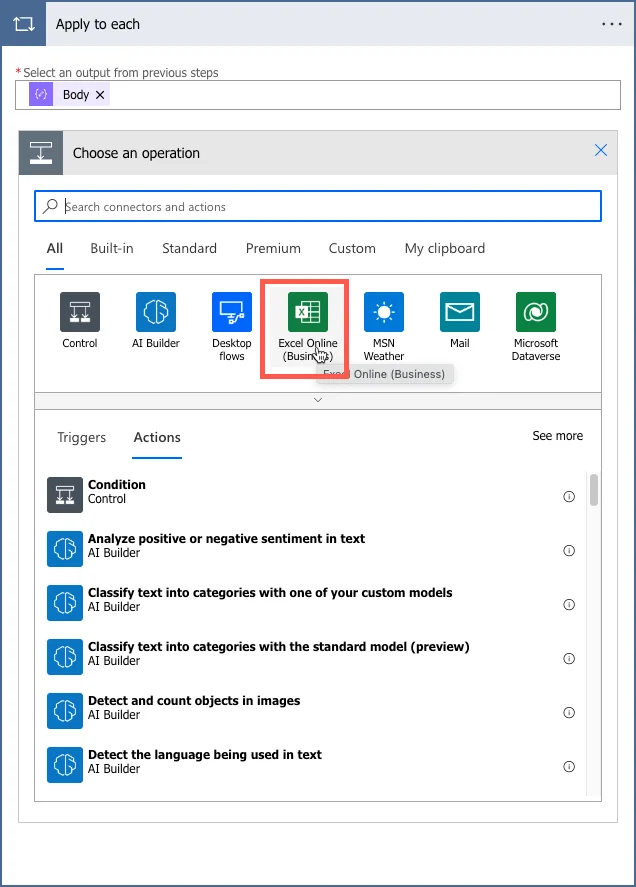Viewport: 636px width, 887px height.
Task: Click the Apply to each loop icon
Action: click(22, 23)
